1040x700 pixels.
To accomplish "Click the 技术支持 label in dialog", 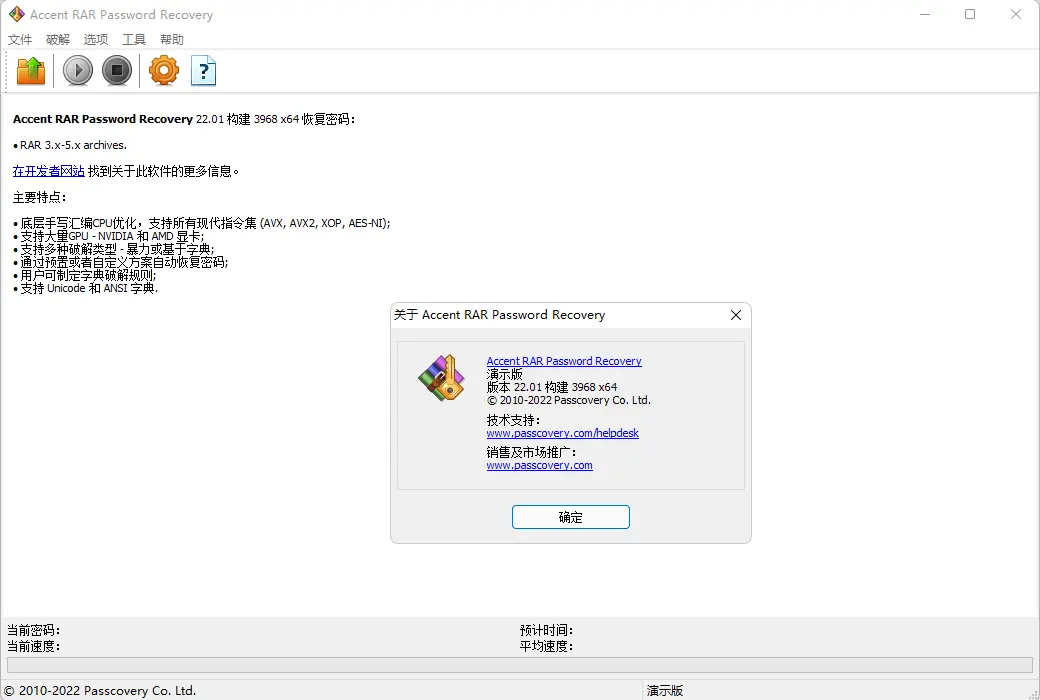I will click(513, 420).
